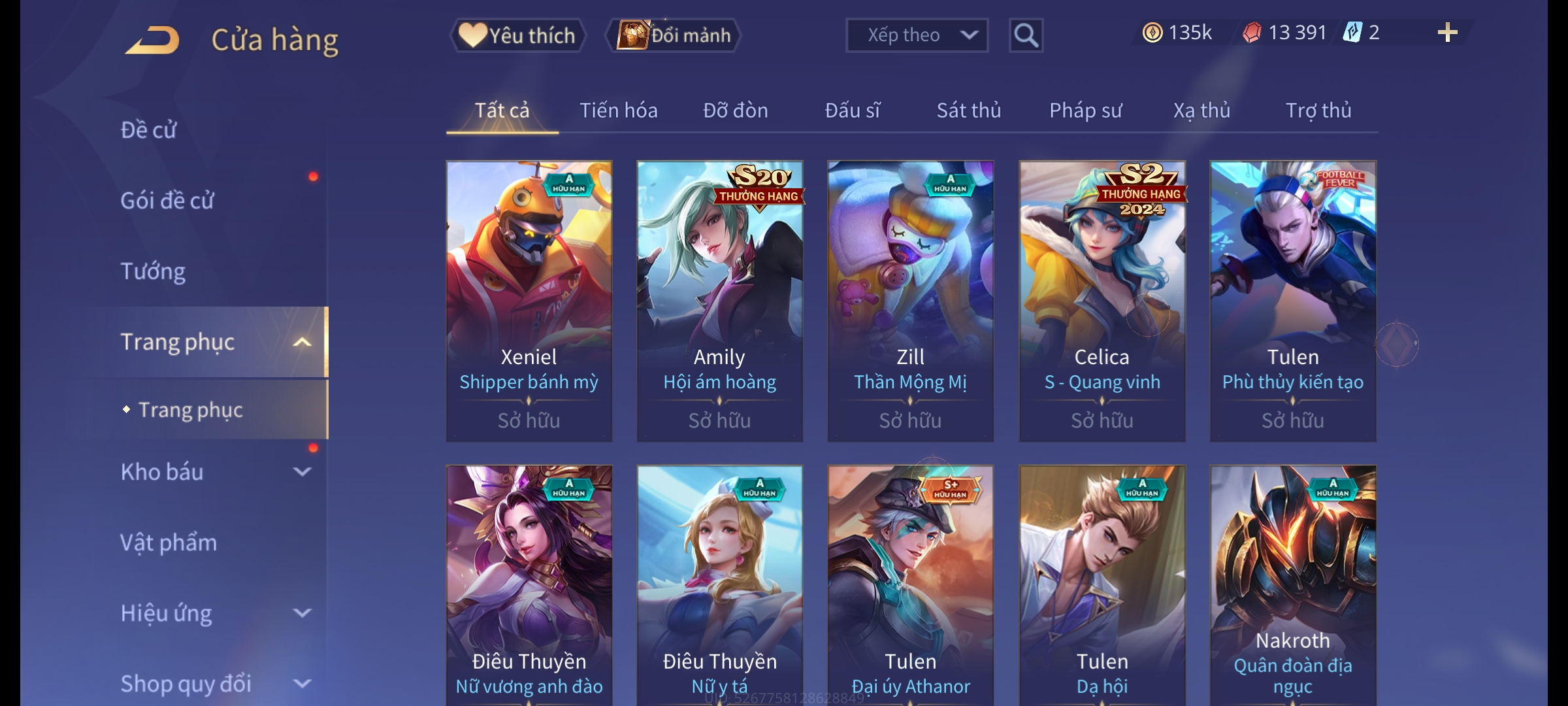Image resolution: width=1568 pixels, height=706 pixels.
Task: Tap the blue ticket voucher icon
Action: (x=1352, y=33)
